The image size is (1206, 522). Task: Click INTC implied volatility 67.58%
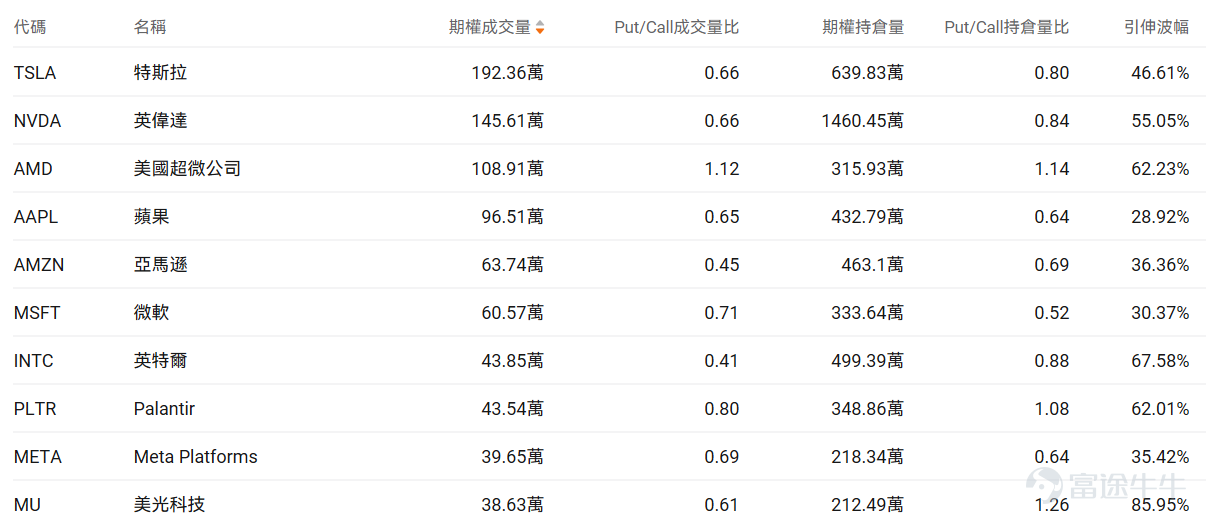1161,361
